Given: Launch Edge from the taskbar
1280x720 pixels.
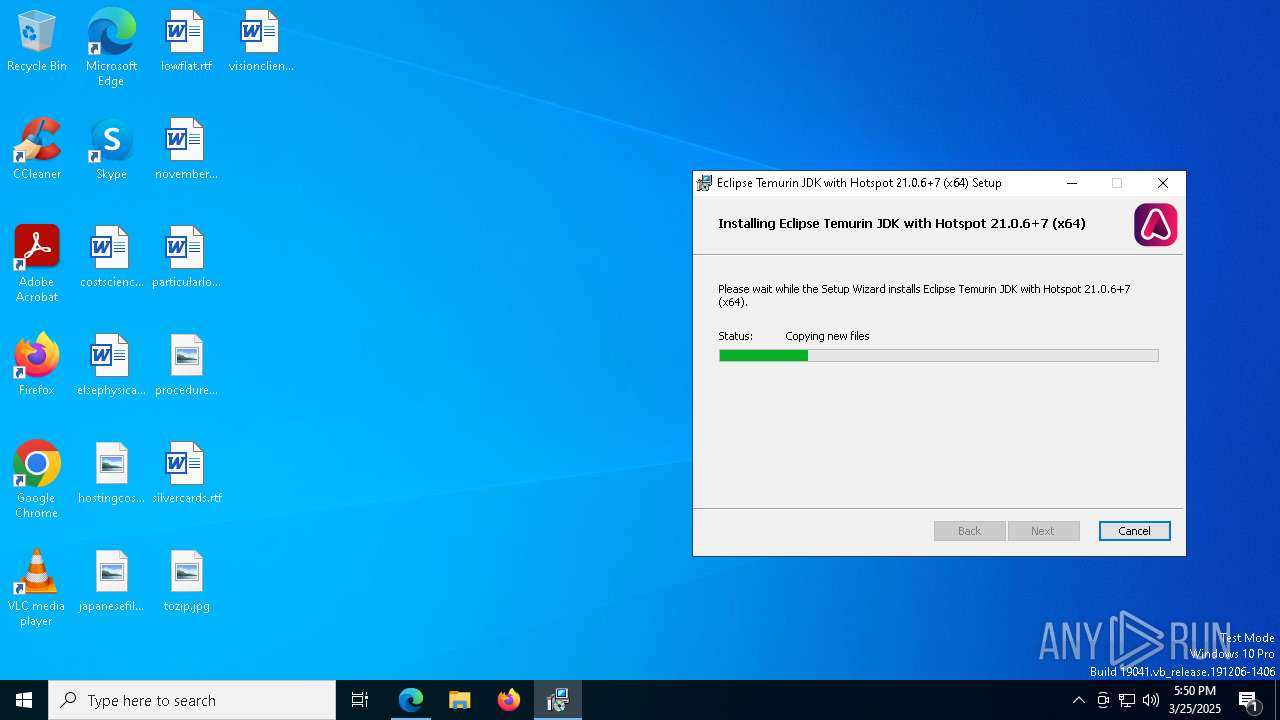Looking at the screenshot, I should point(411,700).
